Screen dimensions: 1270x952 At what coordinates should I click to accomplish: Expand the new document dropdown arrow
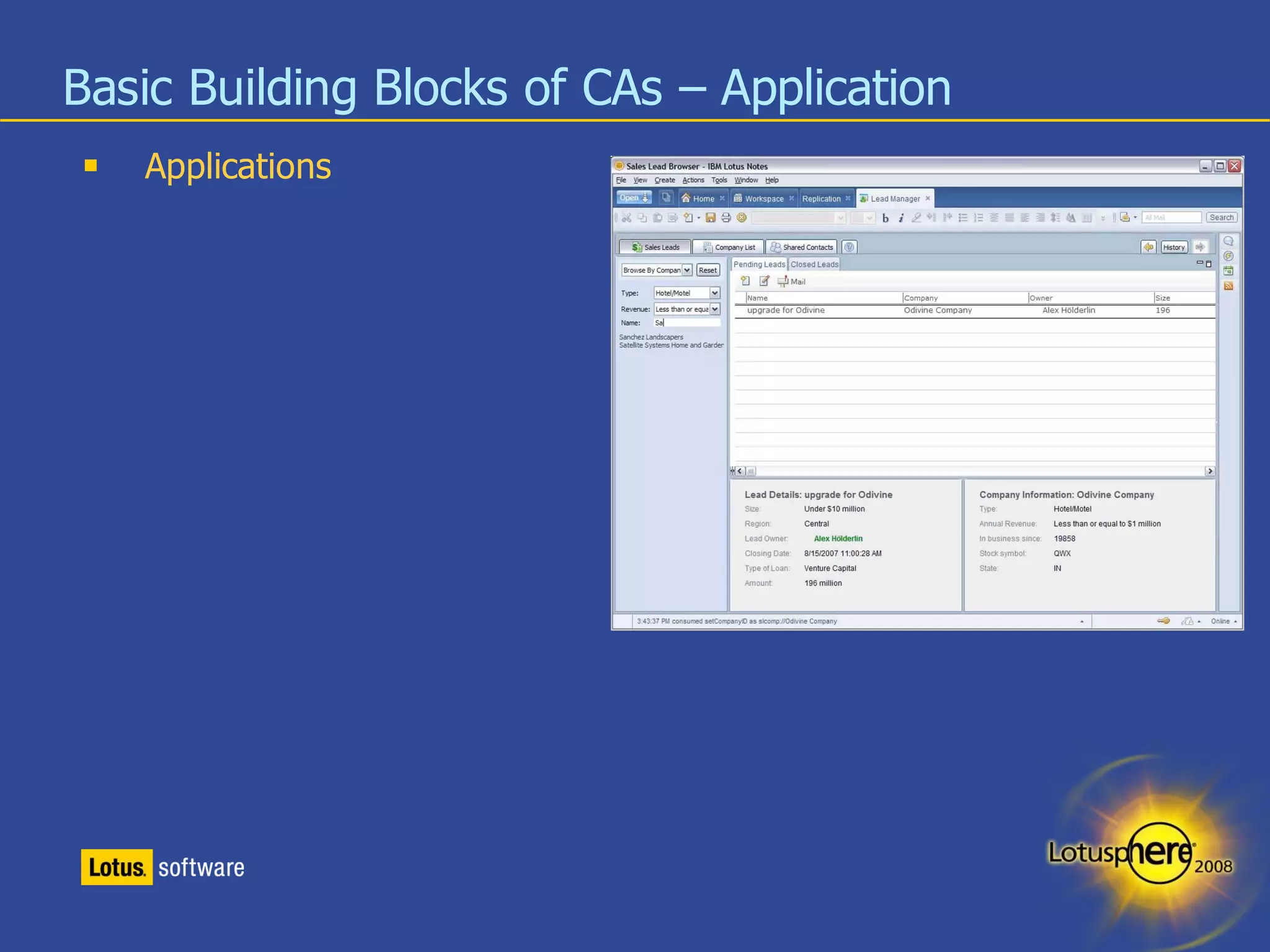pyautogui.click(x=699, y=218)
